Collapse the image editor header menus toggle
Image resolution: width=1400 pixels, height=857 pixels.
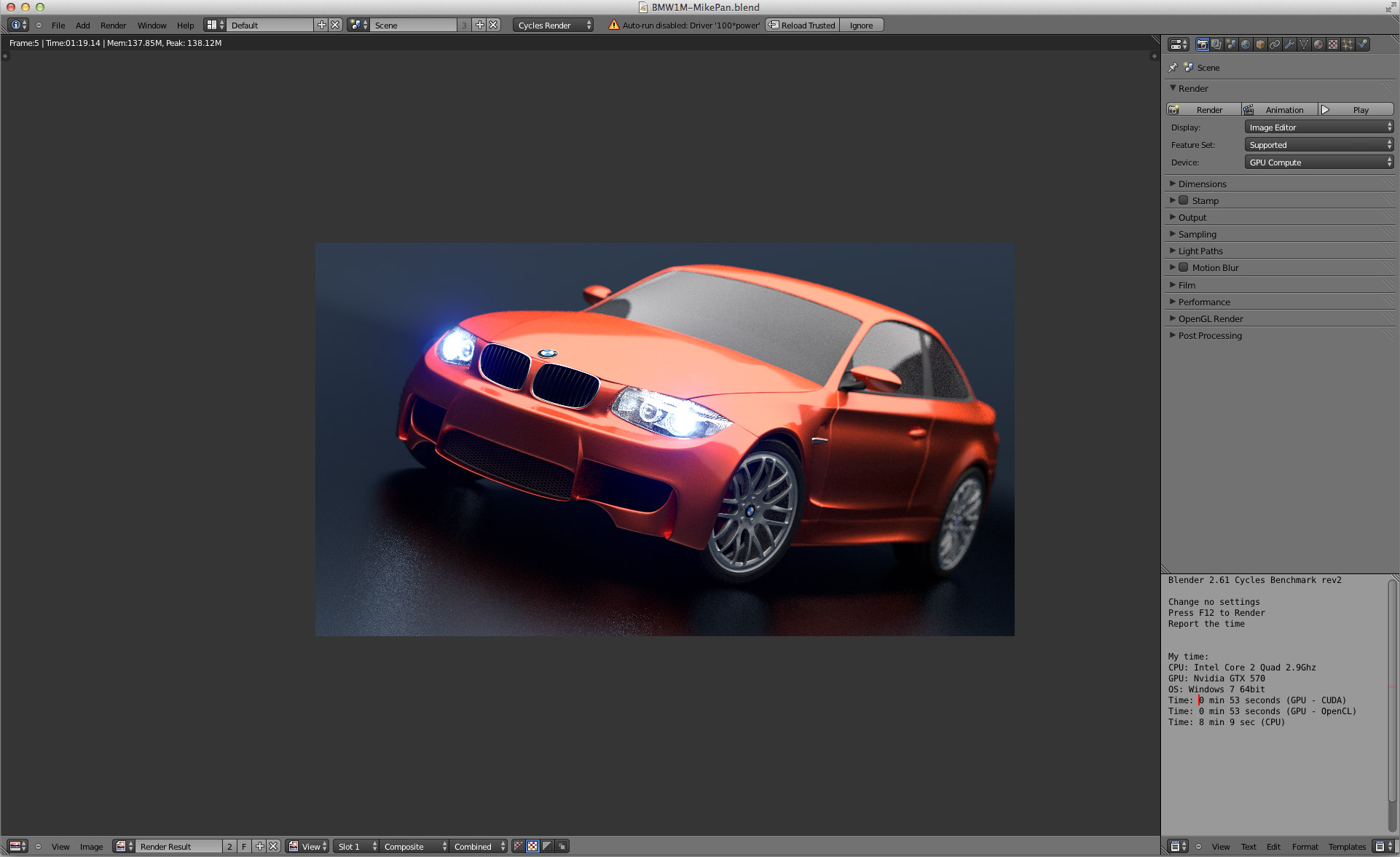tap(38, 846)
